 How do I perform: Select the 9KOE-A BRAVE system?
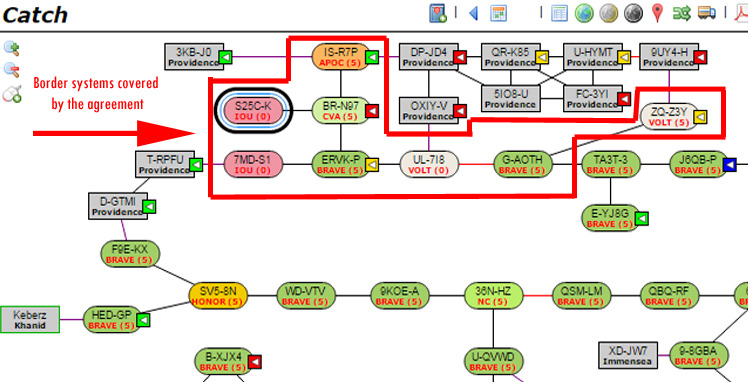pyautogui.click(x=400, y=296)
